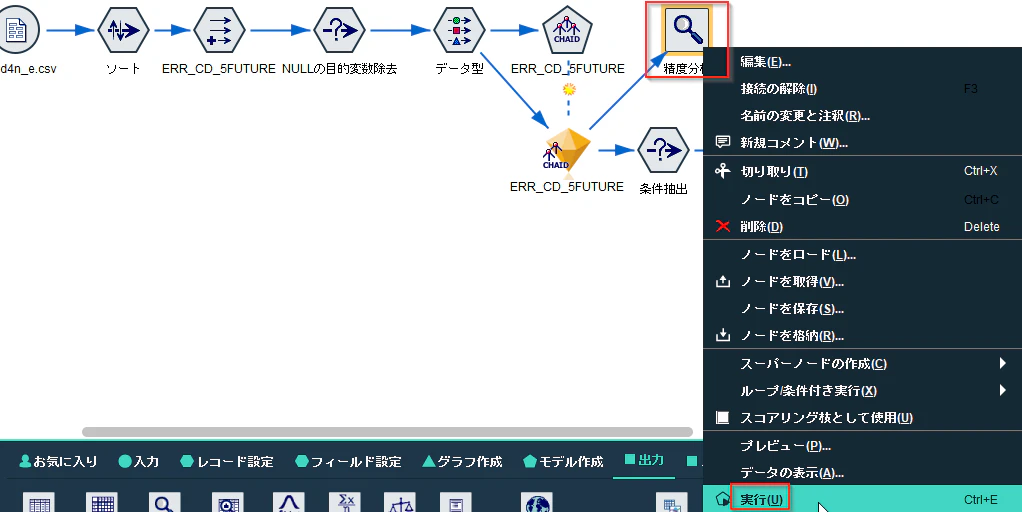Viewport: 1022px width, 512px height.
Task: Open the レコード設定 palette tab
Action: pos(227,461)
